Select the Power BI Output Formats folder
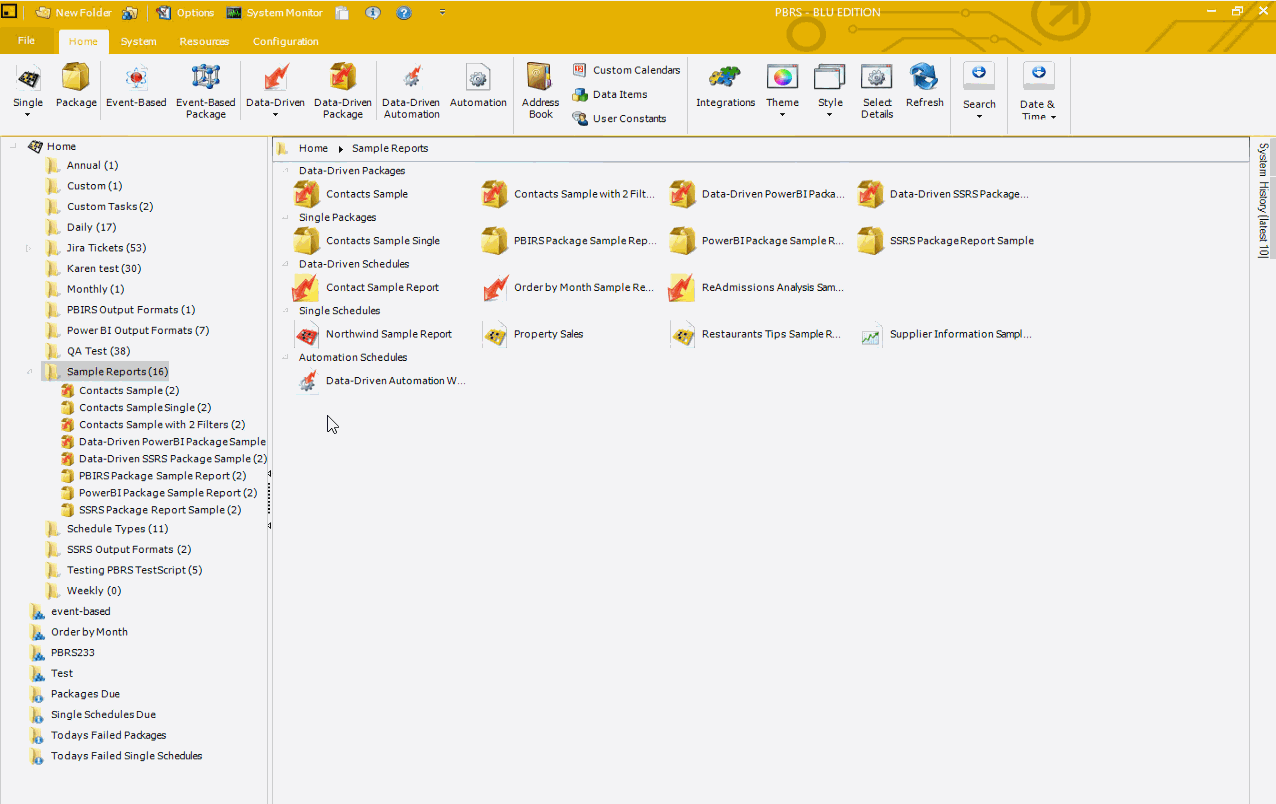Viewport: 1276px width, 804px height. click(x=127, y=331)
